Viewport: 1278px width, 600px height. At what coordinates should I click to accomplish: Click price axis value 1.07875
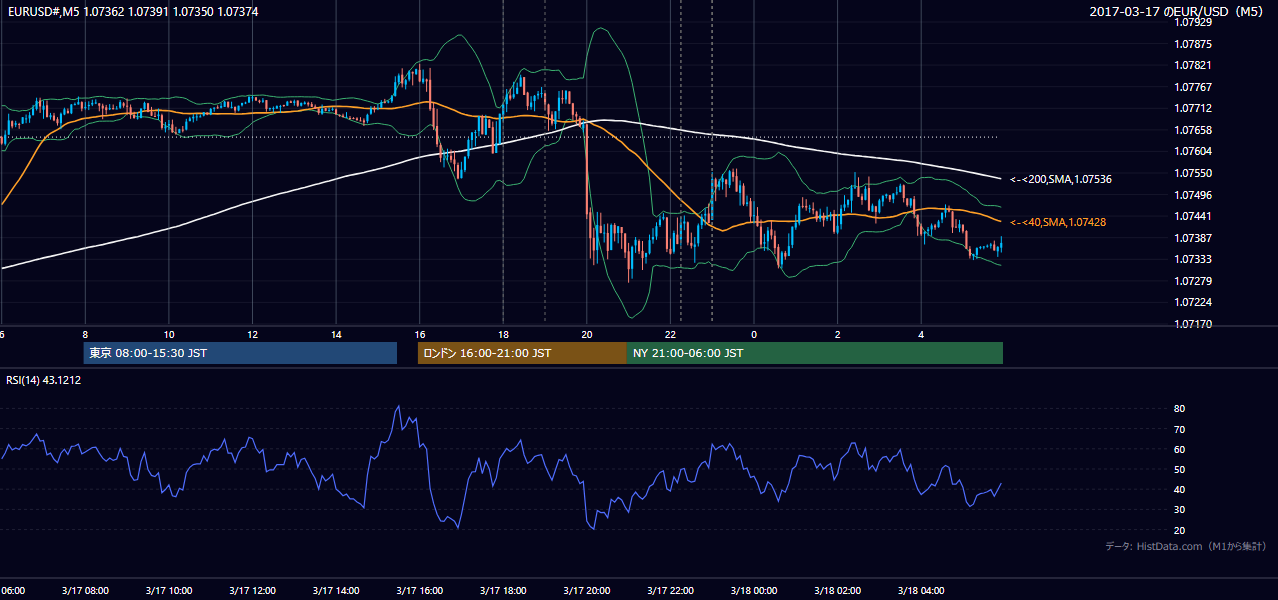pos(1193,44)
